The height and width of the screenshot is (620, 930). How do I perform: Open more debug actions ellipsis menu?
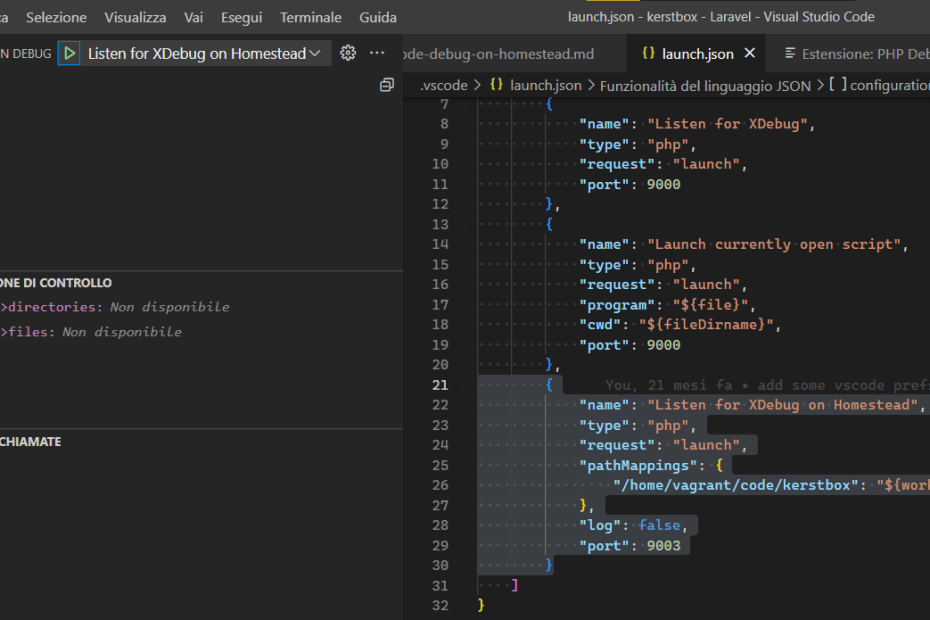pos(377,53)
